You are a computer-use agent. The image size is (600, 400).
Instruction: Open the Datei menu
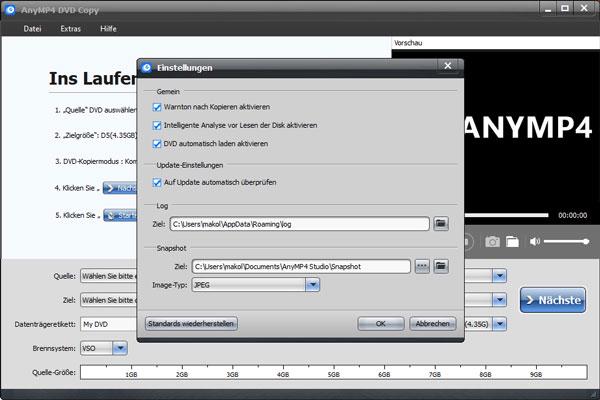point(32,29)
